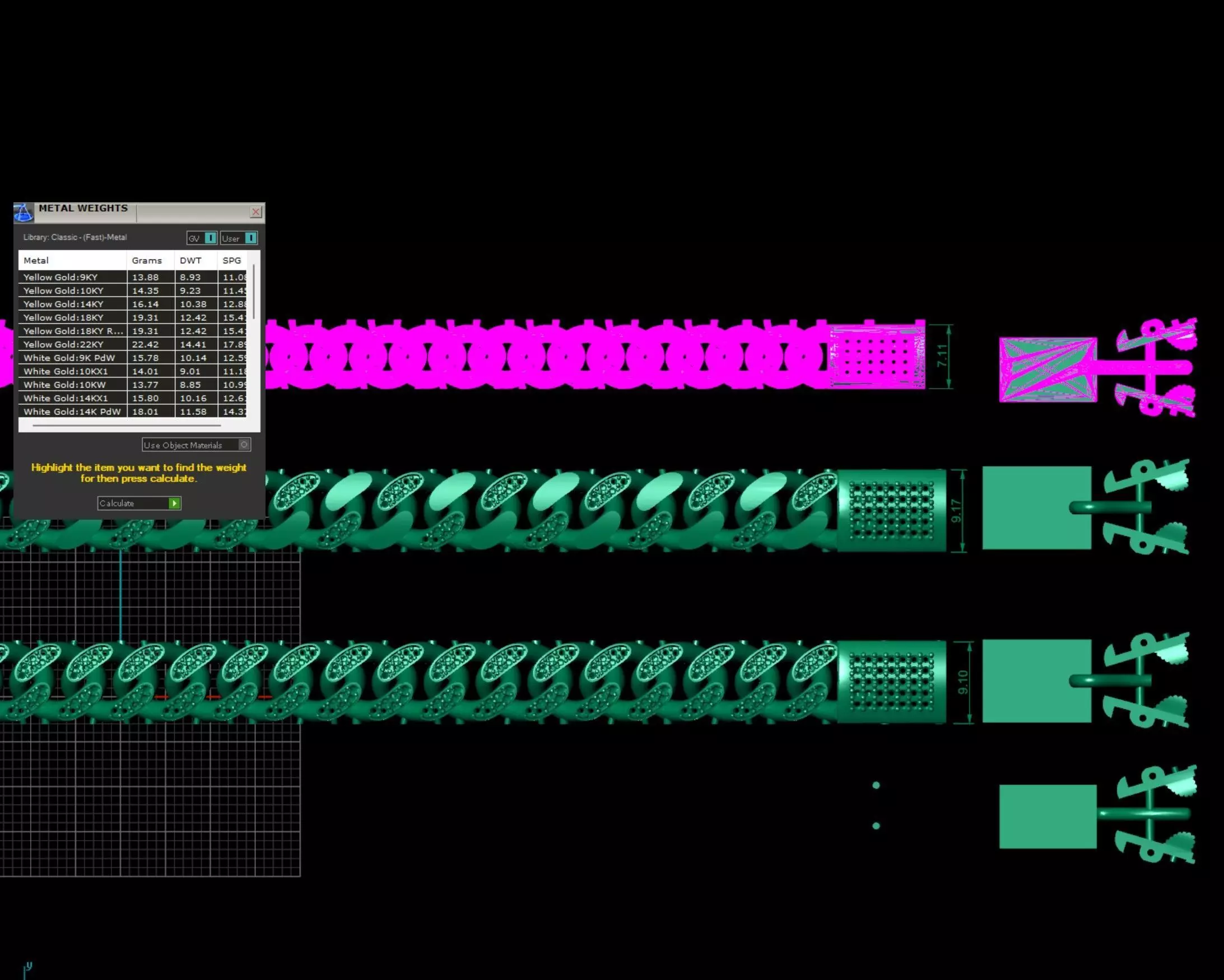Click the Metal Weights scale icon in the title bar
The height and width of the screenshot is (980, 1224).
pos(24,213)
